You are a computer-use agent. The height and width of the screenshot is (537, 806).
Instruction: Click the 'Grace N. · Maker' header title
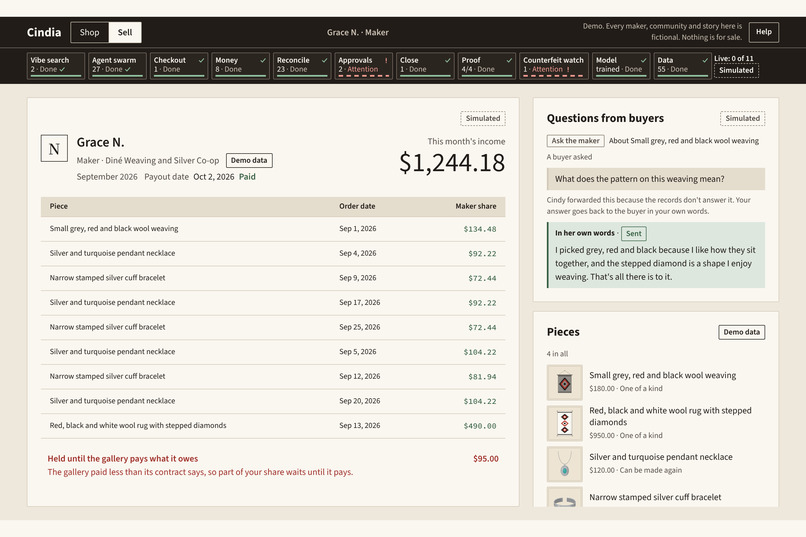358,32
